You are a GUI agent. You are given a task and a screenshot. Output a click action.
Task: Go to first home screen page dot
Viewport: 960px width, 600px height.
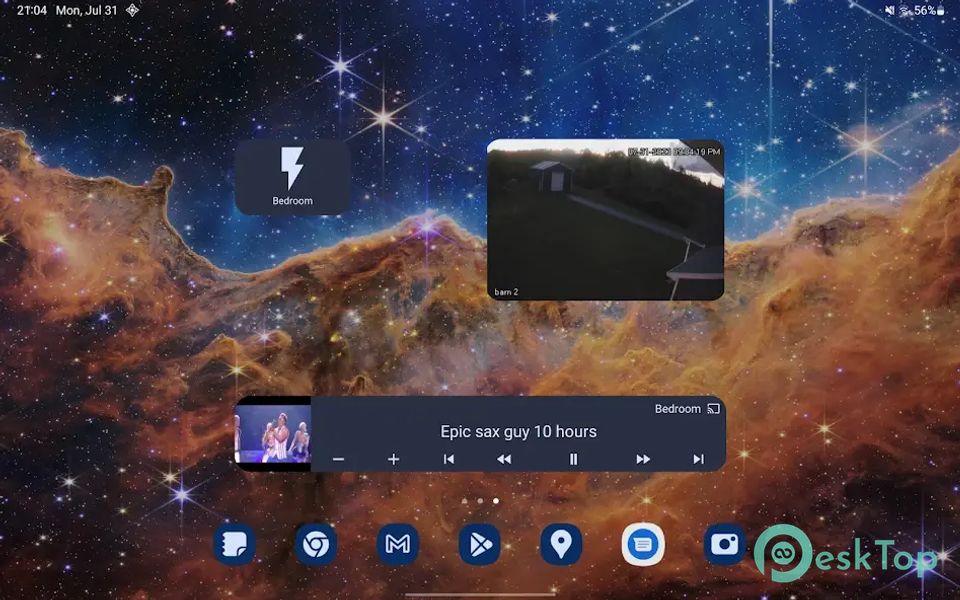pyautogui.click(x=465, y=501)
